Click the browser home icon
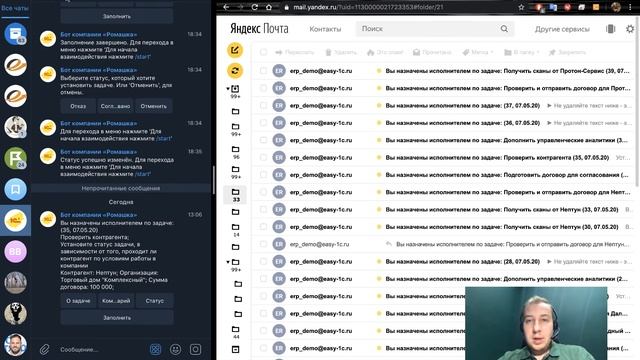This screenshot has height=360, width=640. tap(269, 7)
